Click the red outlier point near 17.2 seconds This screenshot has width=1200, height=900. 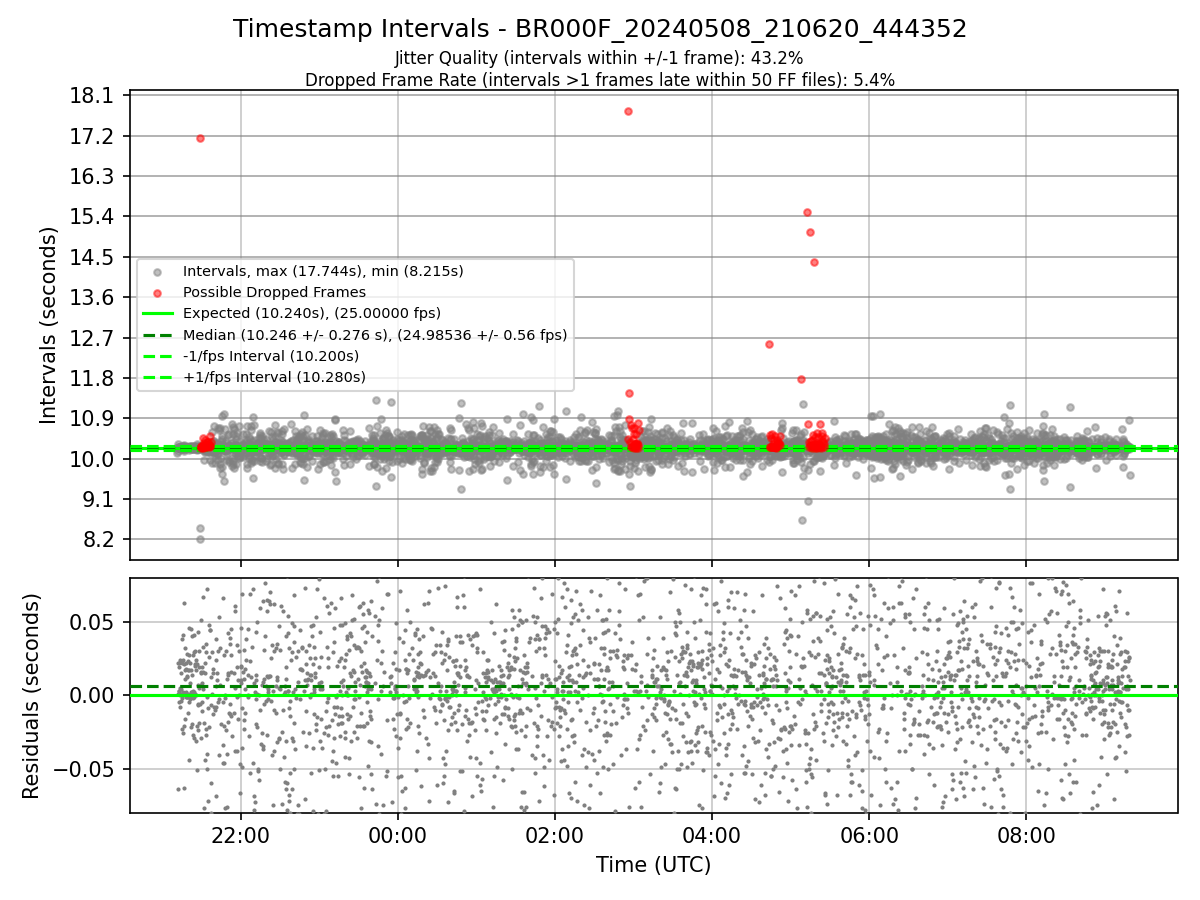coord(200,138)
